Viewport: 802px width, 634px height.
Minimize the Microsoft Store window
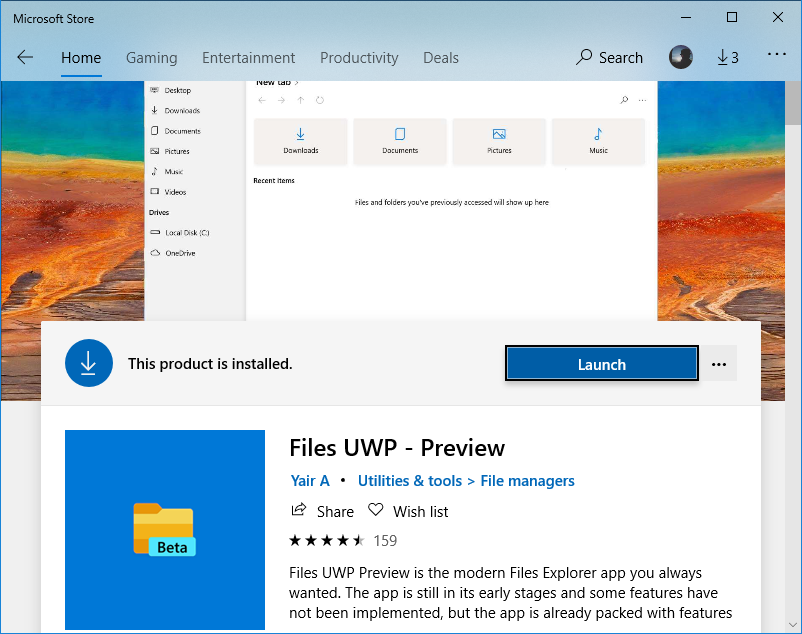[x=686, y=17]
